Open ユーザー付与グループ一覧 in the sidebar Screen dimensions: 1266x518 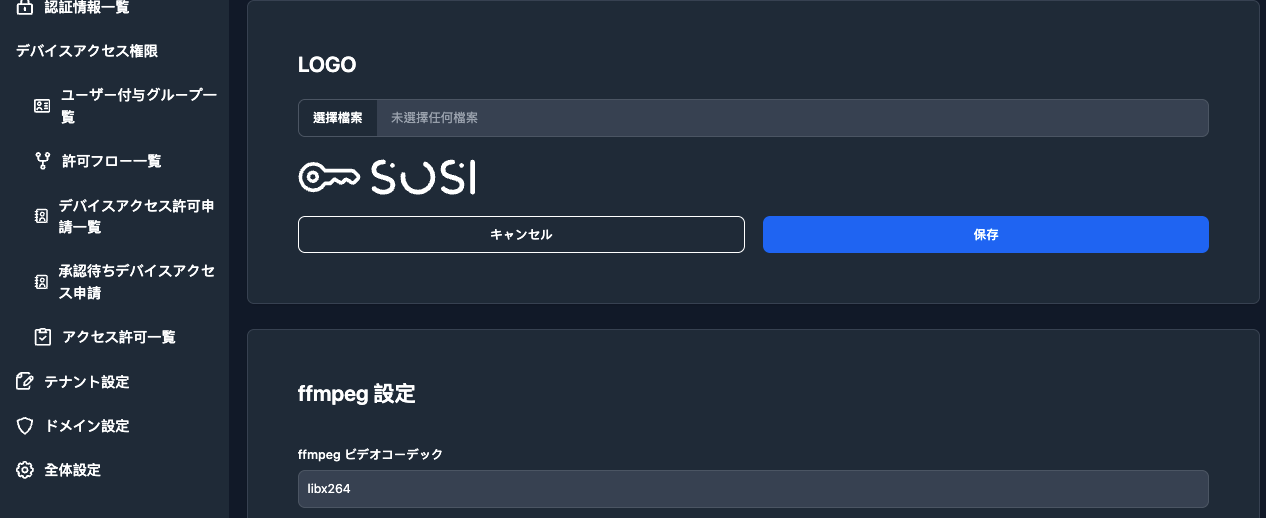point(138,105)
